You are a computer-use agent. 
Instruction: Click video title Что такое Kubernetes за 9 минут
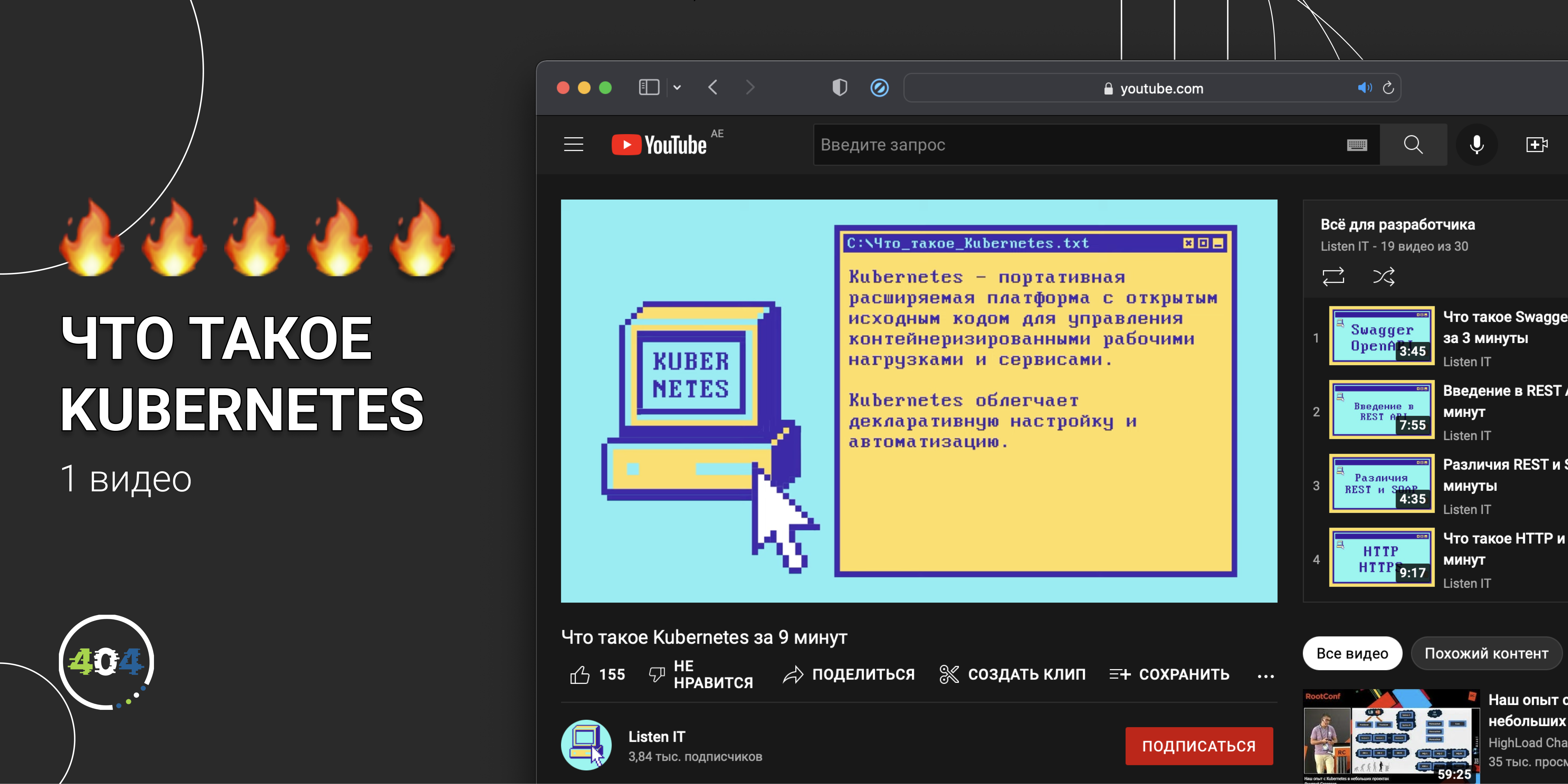704,637
